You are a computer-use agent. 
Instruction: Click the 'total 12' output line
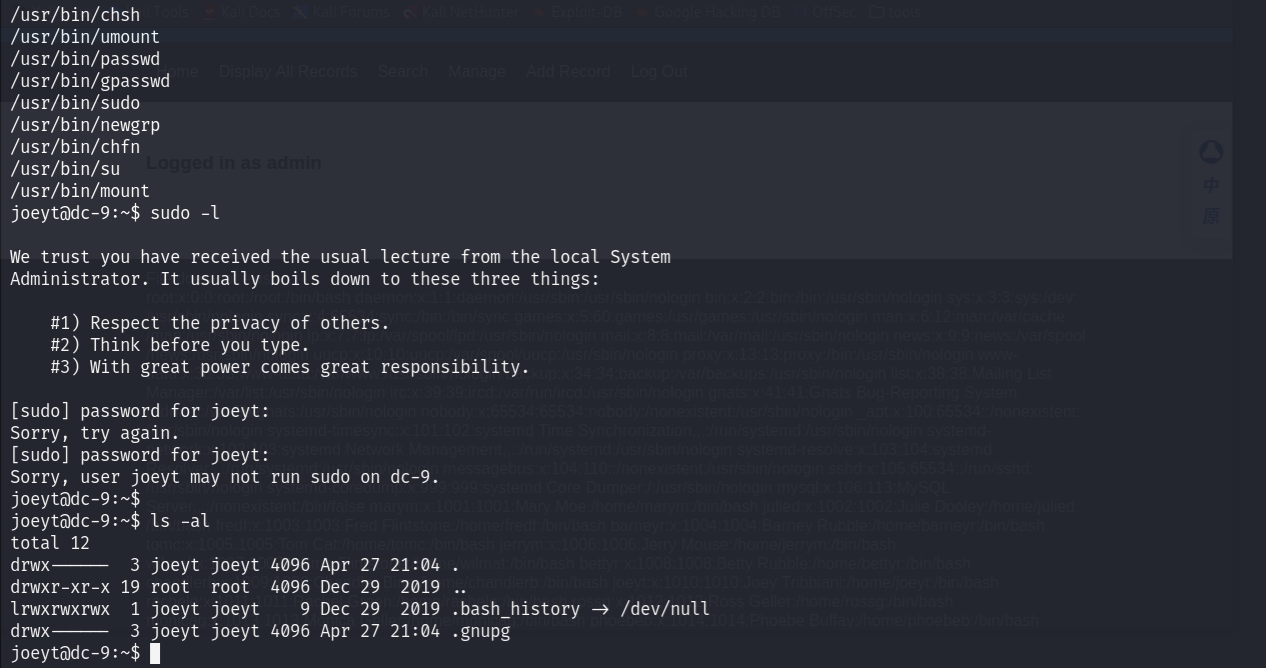(x=50, y=543)
